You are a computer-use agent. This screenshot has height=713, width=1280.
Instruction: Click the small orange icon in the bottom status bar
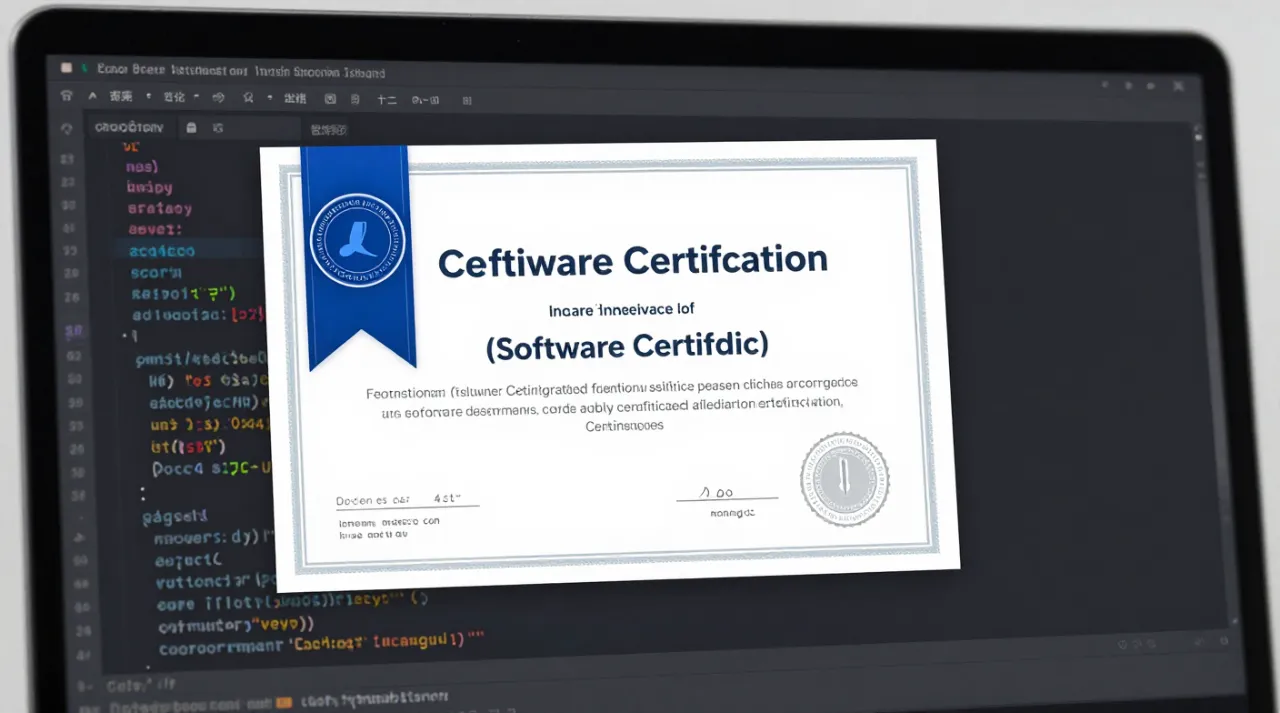click(283, 702)
